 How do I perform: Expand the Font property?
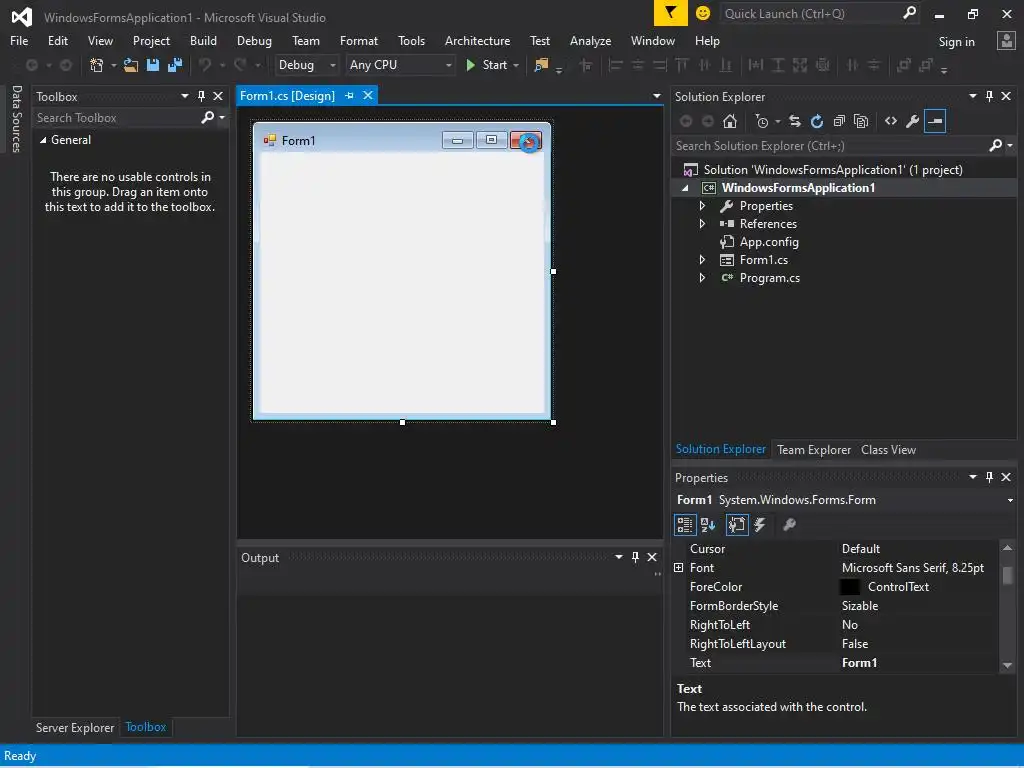679,568
